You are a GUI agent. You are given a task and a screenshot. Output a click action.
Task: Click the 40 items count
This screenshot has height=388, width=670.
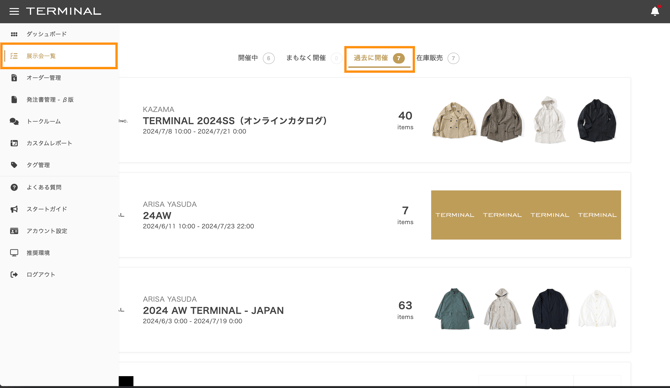(x=405, y=120)
